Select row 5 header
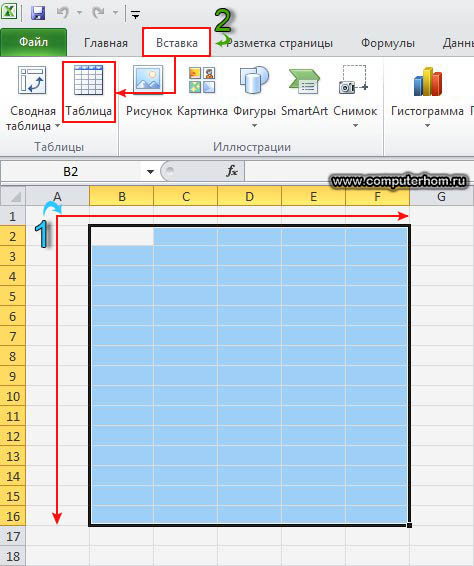This screenshot has width=474, height=566. tap(13, 296)
